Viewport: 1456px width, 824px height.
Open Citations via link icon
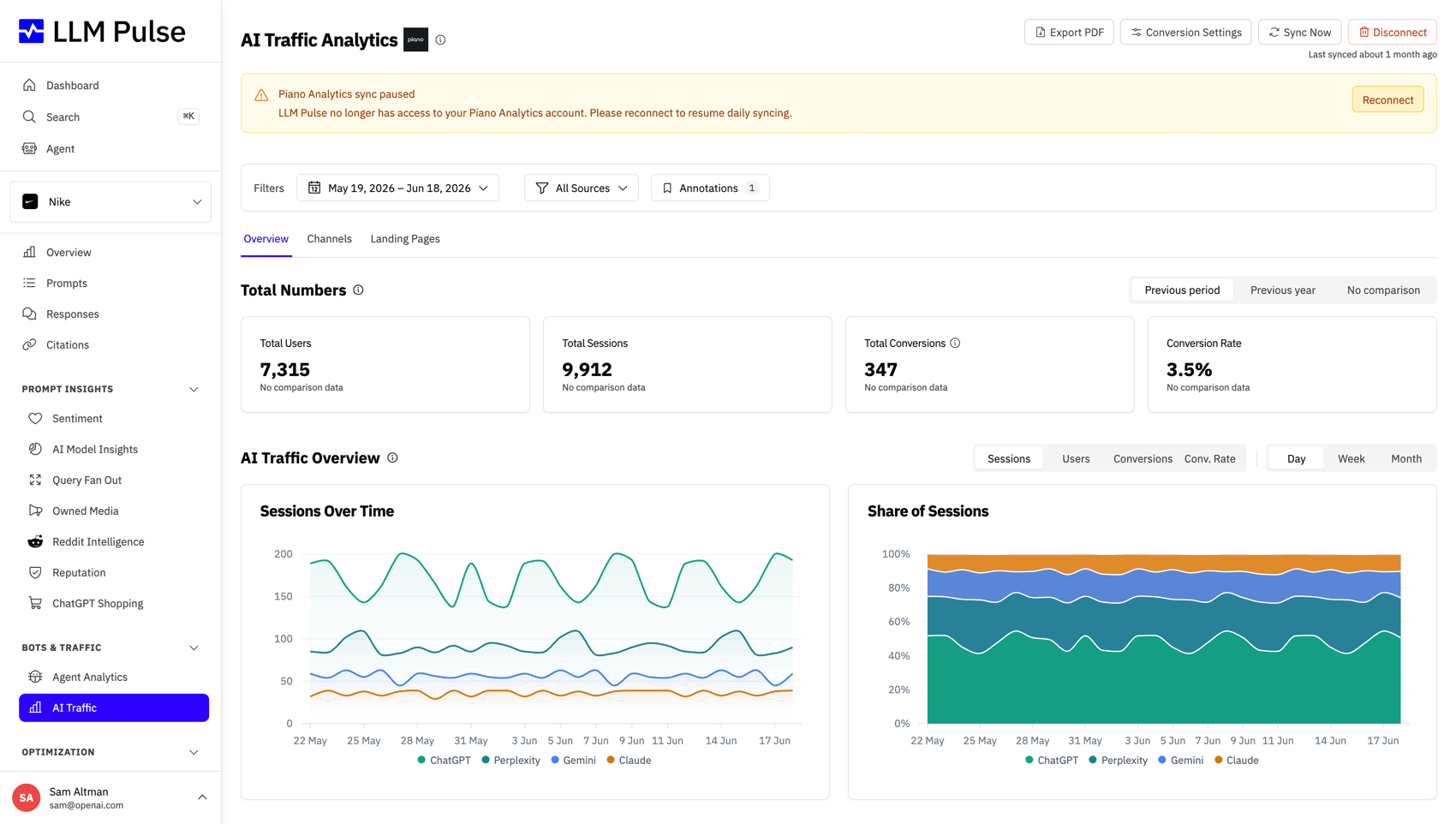[x=29, y=344]
